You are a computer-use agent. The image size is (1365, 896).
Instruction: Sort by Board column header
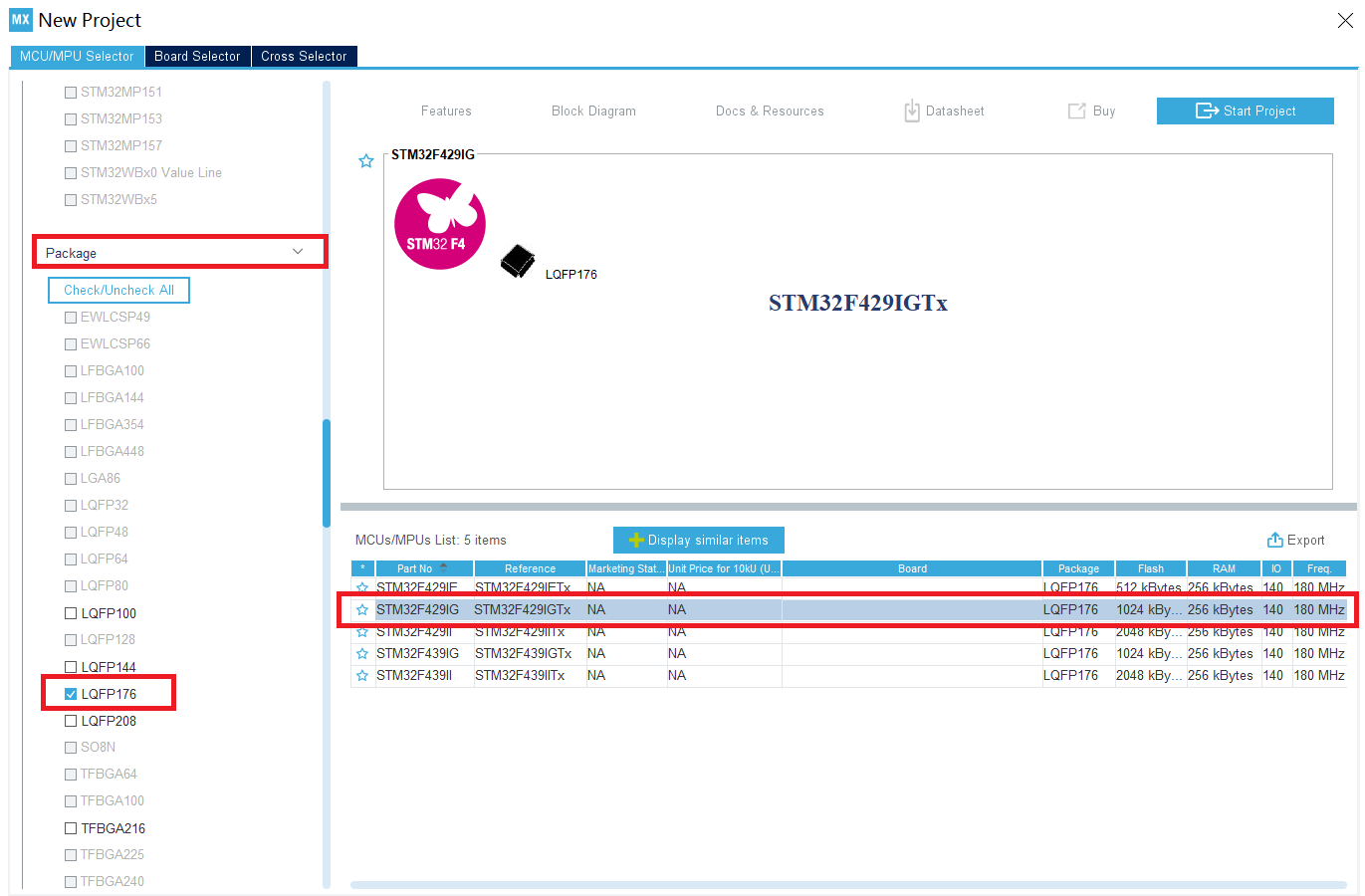(x=912, y=568)
